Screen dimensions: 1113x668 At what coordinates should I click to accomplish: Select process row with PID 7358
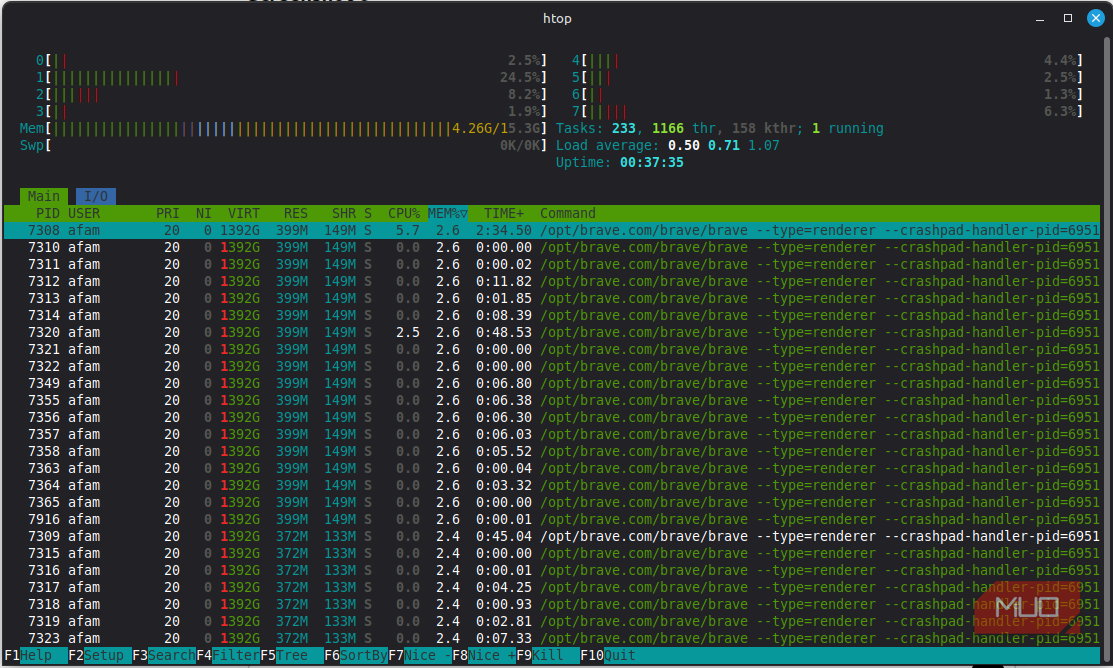pyautogui.click(x=552, y=451)
